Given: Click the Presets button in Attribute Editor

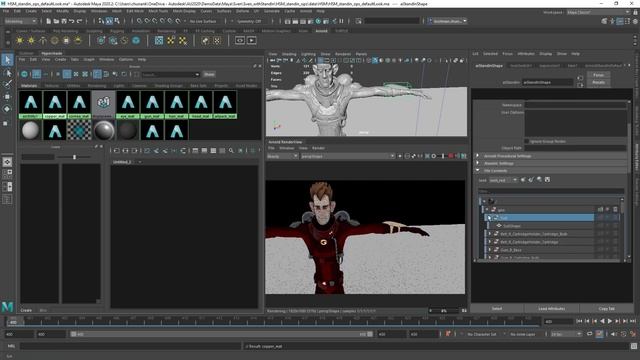Looking at the screenshot, I should tap(598, 82).
